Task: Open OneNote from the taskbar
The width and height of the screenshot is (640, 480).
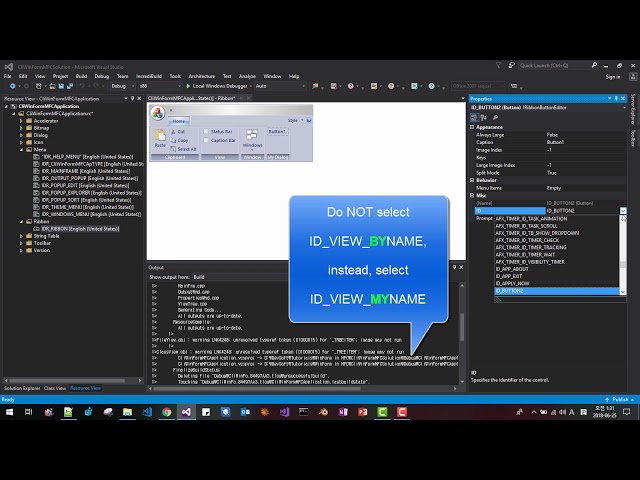Action: 343,412
